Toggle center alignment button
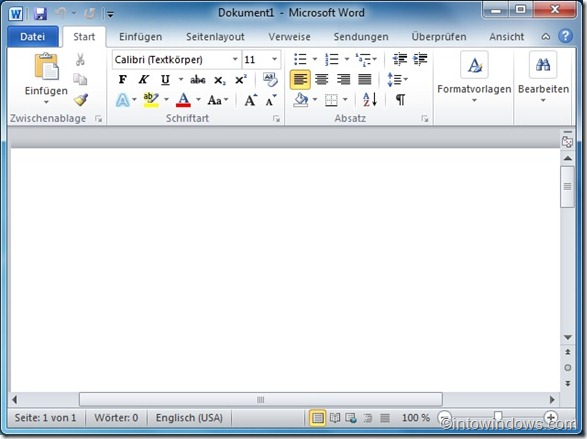This screenshot has width=587, height=439. click(322, 80)
